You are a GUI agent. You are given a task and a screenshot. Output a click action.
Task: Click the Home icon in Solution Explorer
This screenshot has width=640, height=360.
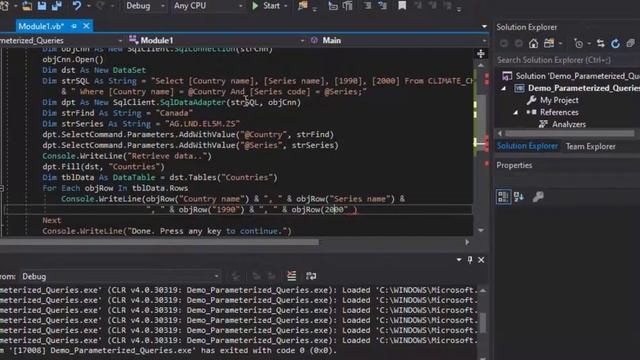533,43
